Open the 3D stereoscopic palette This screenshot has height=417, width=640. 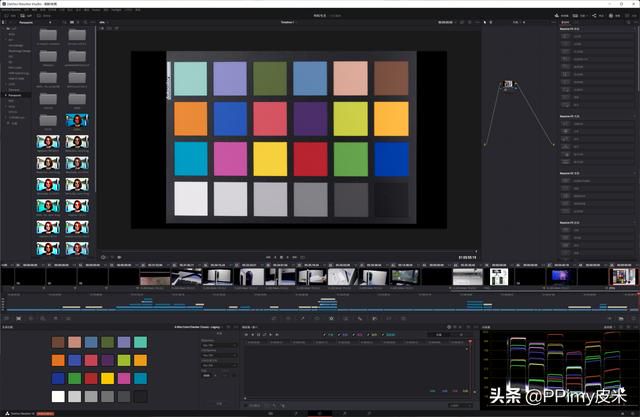click(x=403, y=318)
